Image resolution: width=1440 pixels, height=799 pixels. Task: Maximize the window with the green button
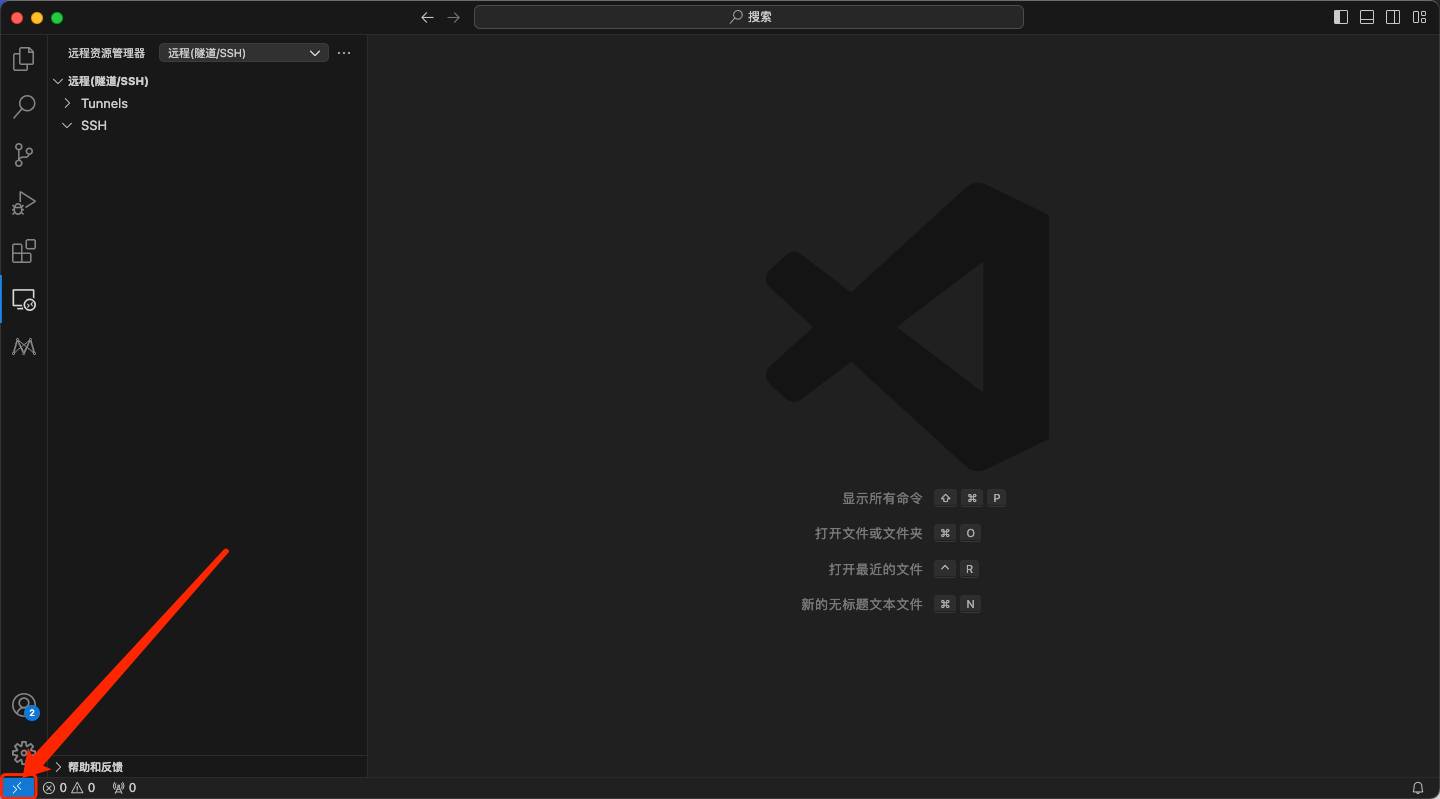point(57,18)
